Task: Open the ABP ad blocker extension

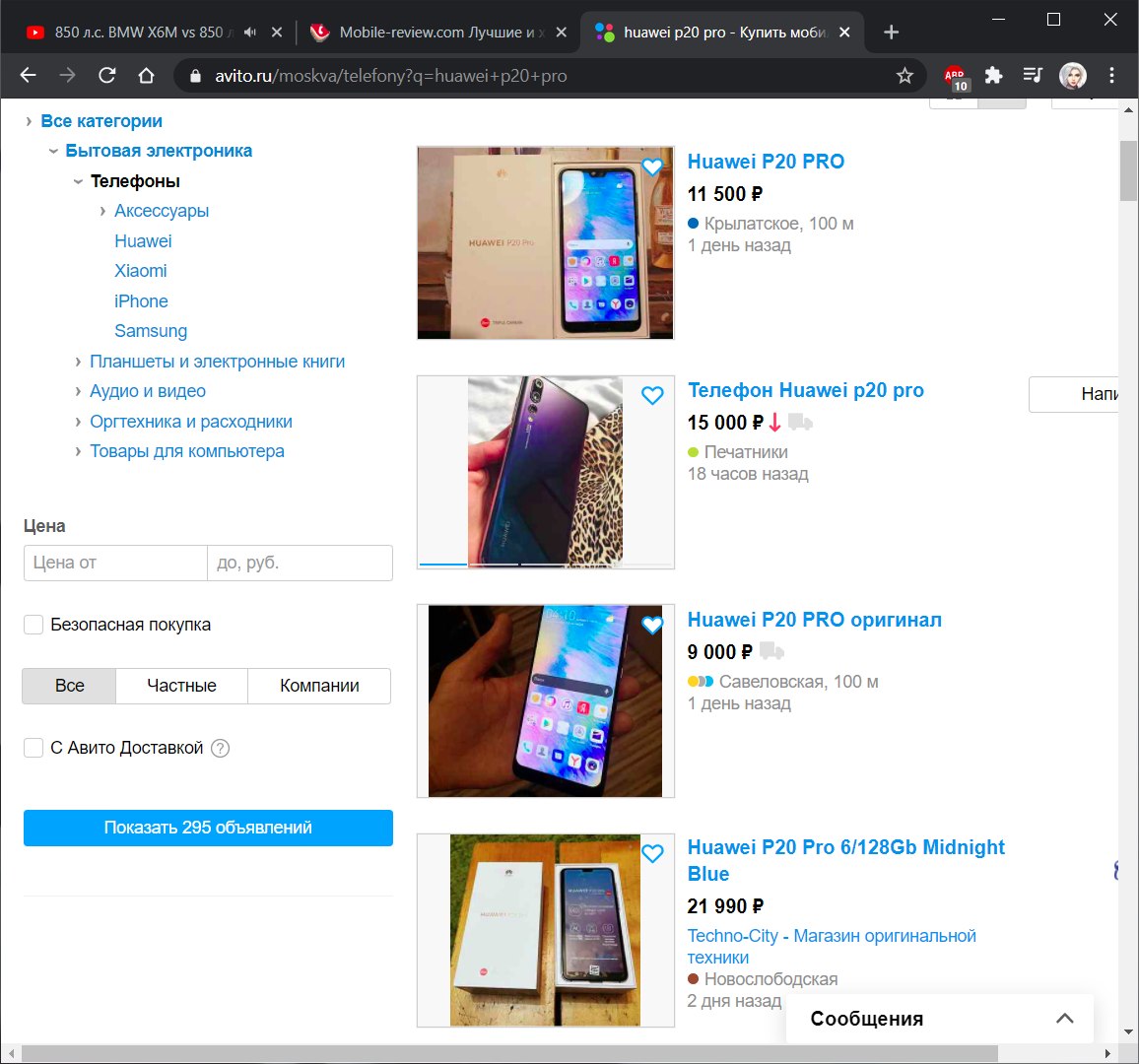Action: coord(956,77)
